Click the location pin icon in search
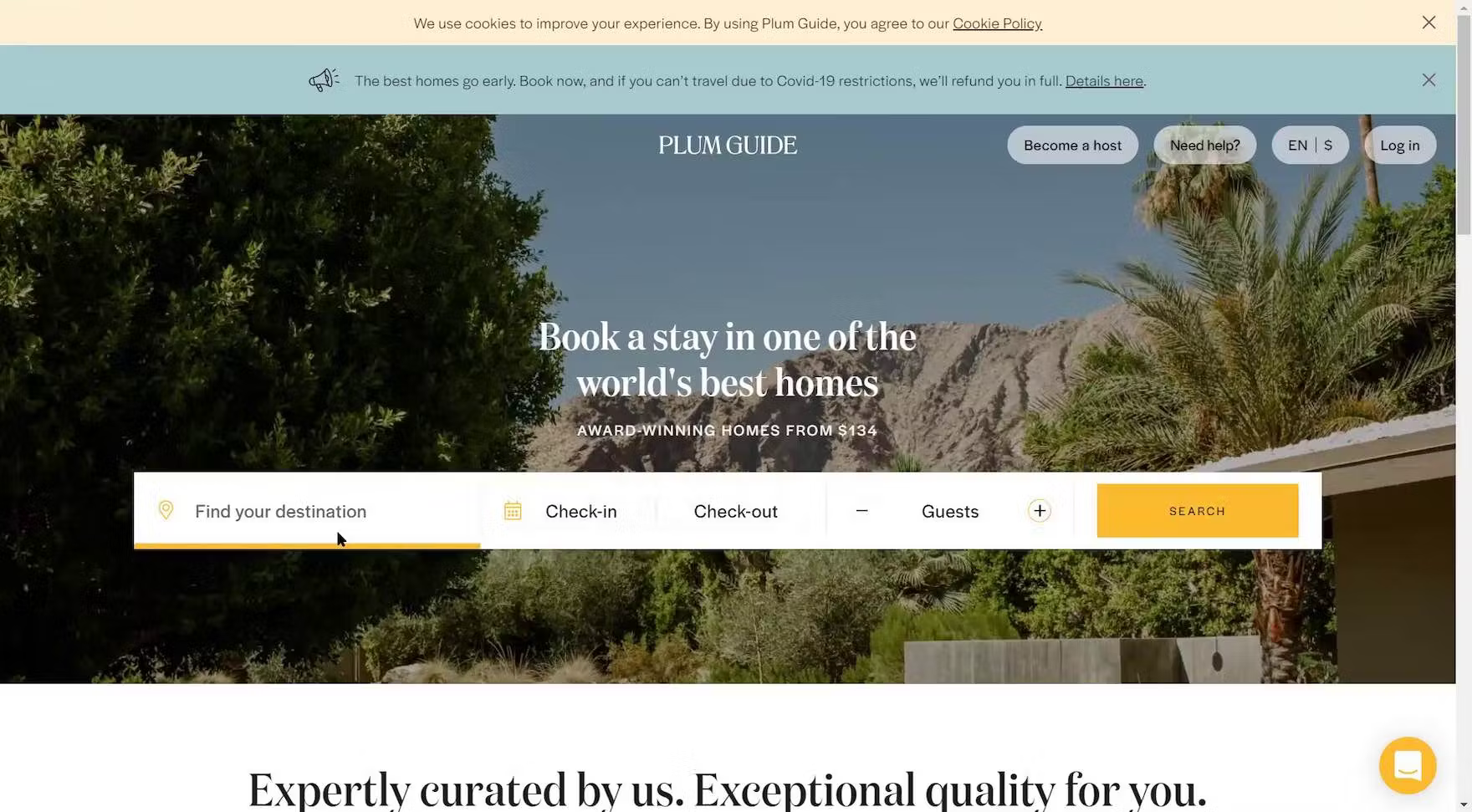The height and width of the screenshot is (812, 1472). [x=166, y=510]
